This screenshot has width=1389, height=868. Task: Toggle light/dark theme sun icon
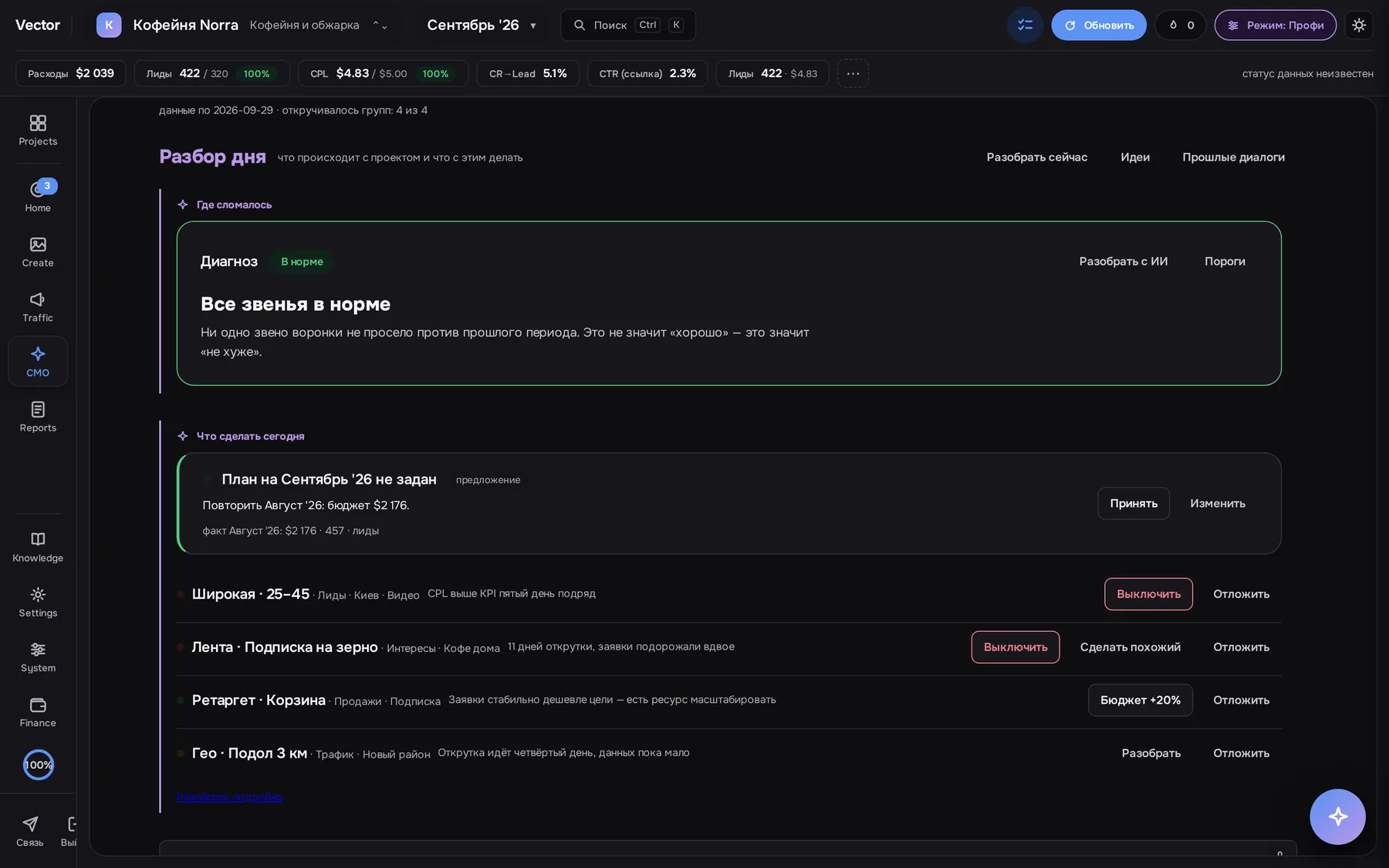coord(1359,25)
